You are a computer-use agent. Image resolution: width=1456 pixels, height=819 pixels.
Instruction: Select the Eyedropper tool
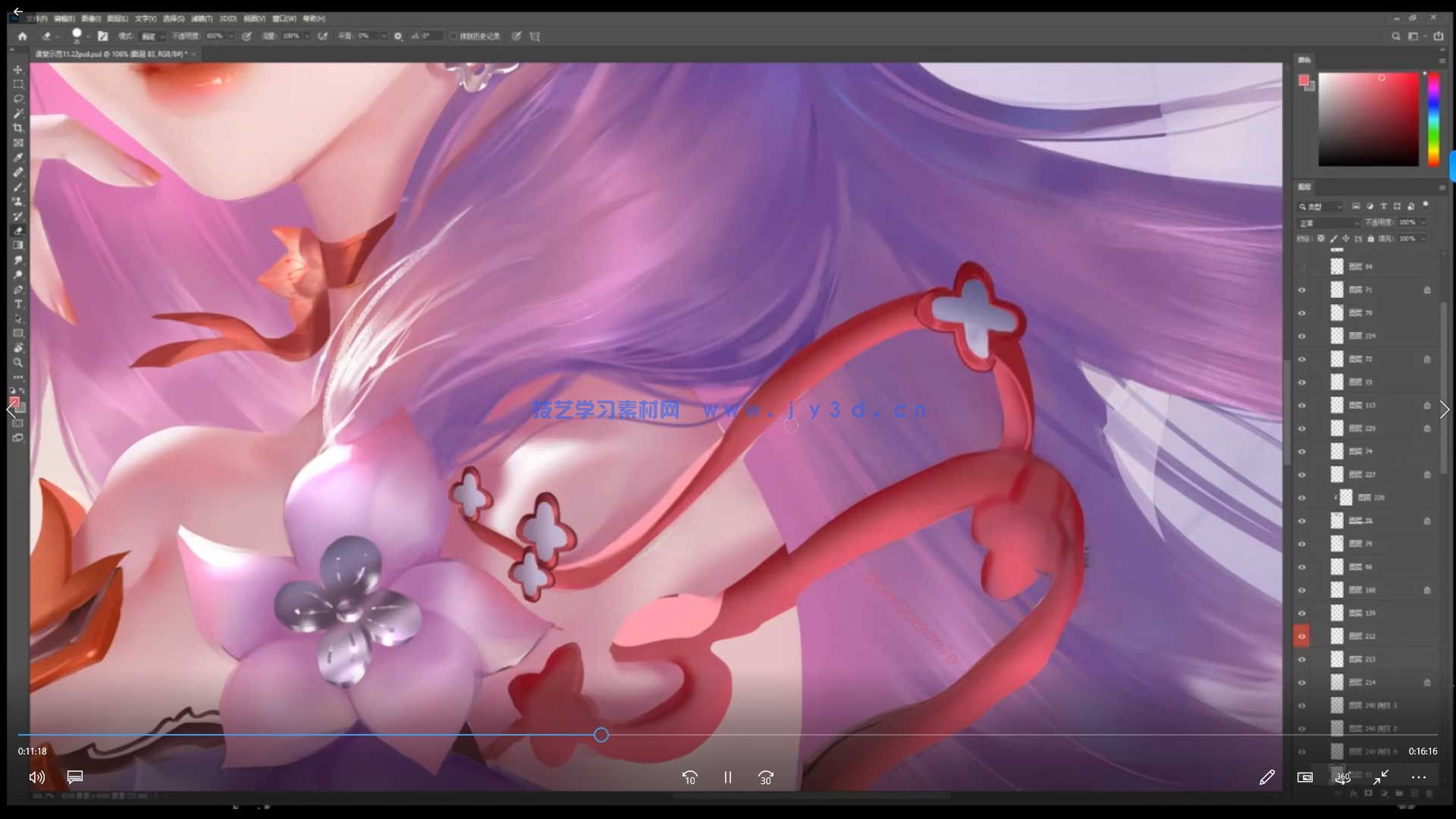(x=18, y=157)
